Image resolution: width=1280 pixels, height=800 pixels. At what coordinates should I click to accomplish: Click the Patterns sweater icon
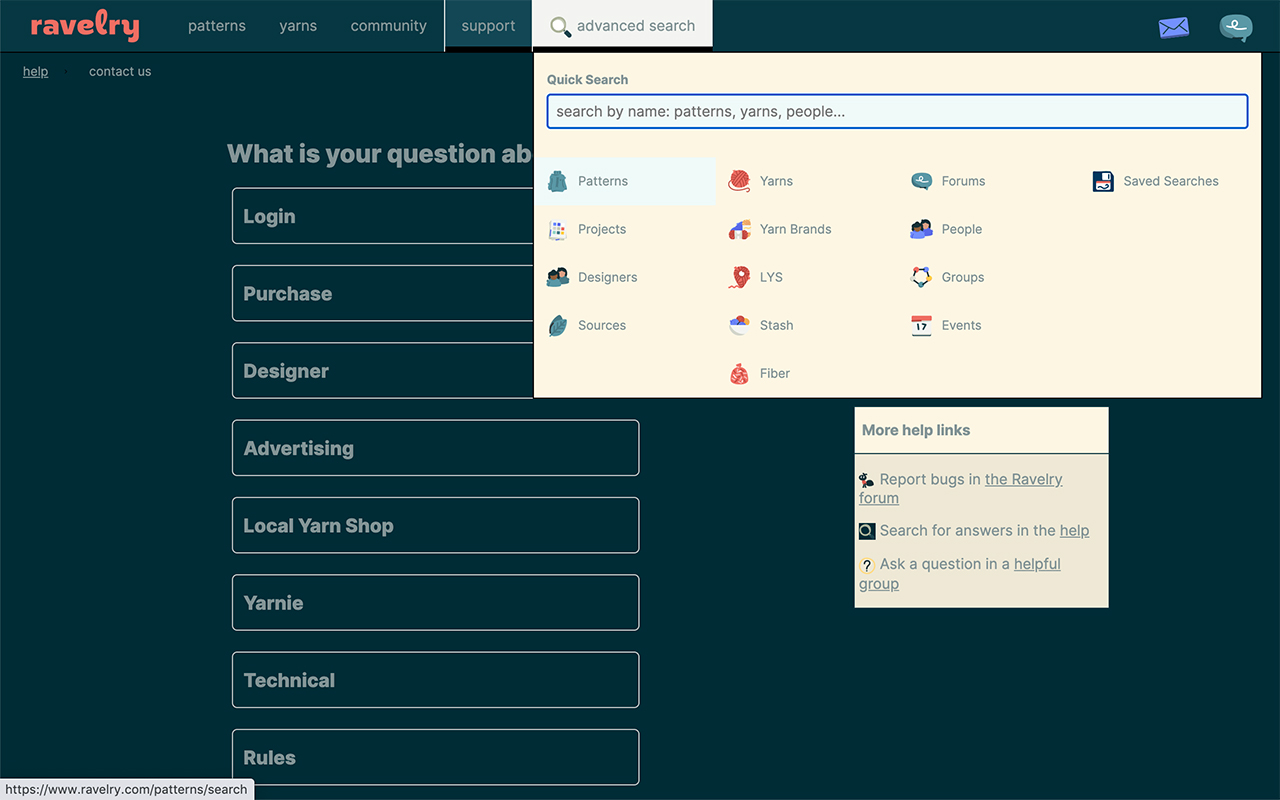point(558,181)
